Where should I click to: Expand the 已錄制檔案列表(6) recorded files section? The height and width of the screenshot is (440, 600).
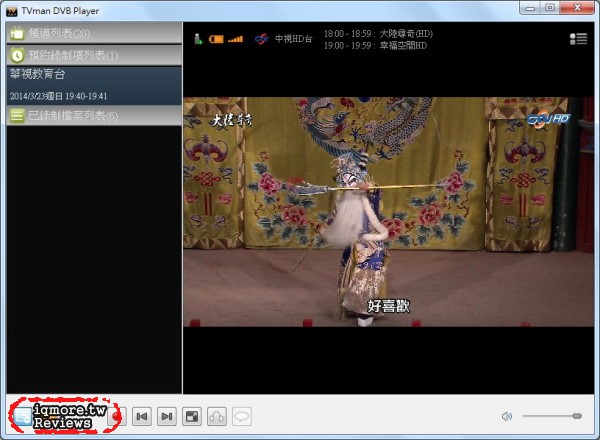94,116
